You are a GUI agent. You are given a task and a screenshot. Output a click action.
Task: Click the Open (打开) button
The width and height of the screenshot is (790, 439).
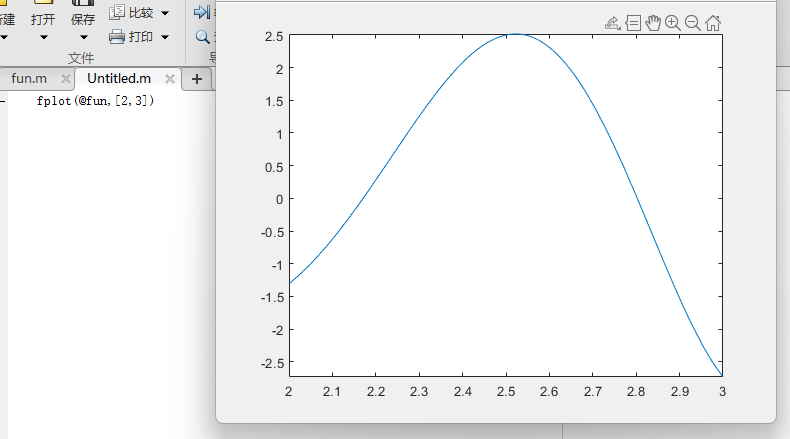[43, 19]
